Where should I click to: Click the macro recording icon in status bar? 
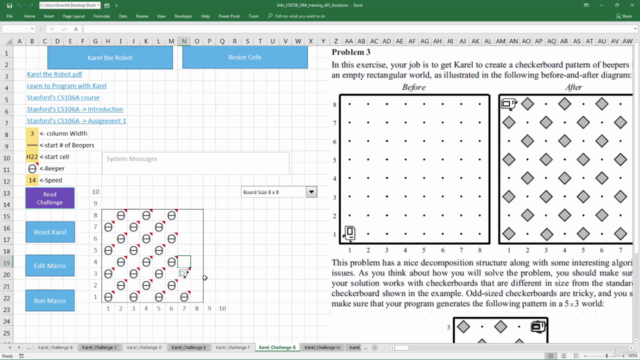point(21,356)
